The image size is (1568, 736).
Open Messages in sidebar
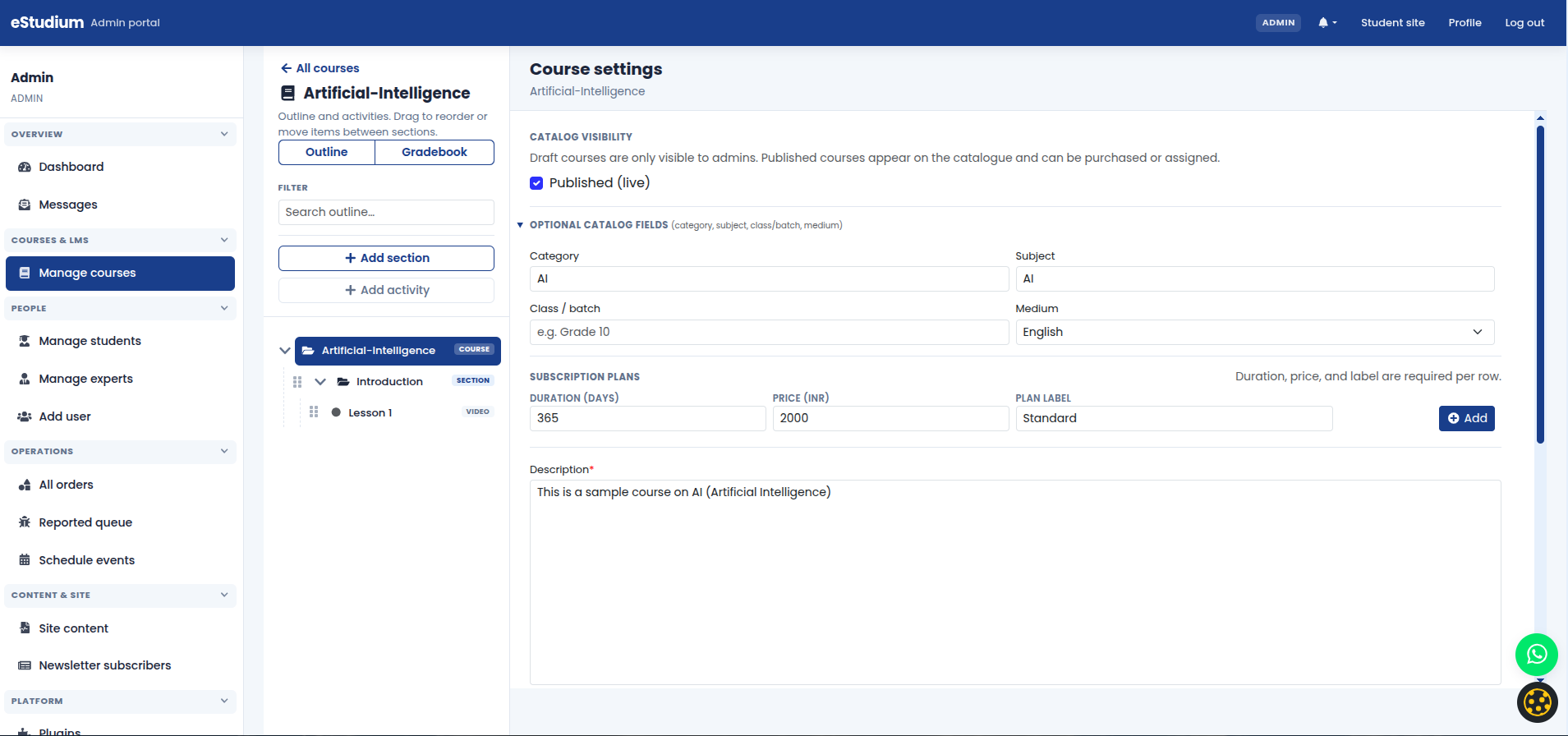point(120,205)
